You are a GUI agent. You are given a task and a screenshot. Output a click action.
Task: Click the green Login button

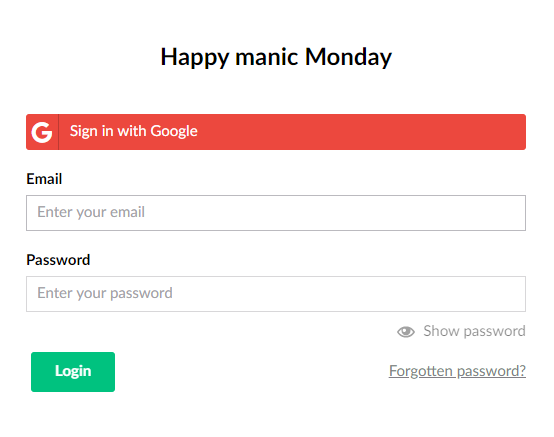(73, 372)
